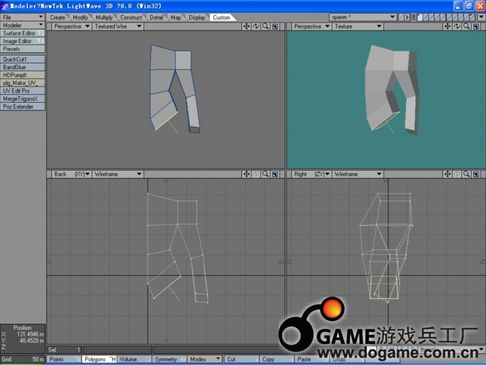Select layer 1 in the layer bank
This screenshot has height=365, width=486.
coord(420,17)
